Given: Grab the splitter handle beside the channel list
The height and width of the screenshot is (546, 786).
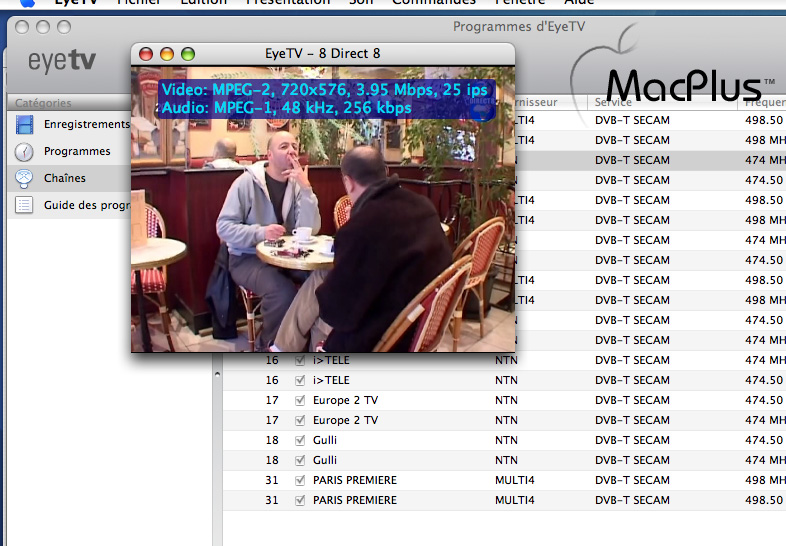Looking at the screenshot, I should point(217,374).
